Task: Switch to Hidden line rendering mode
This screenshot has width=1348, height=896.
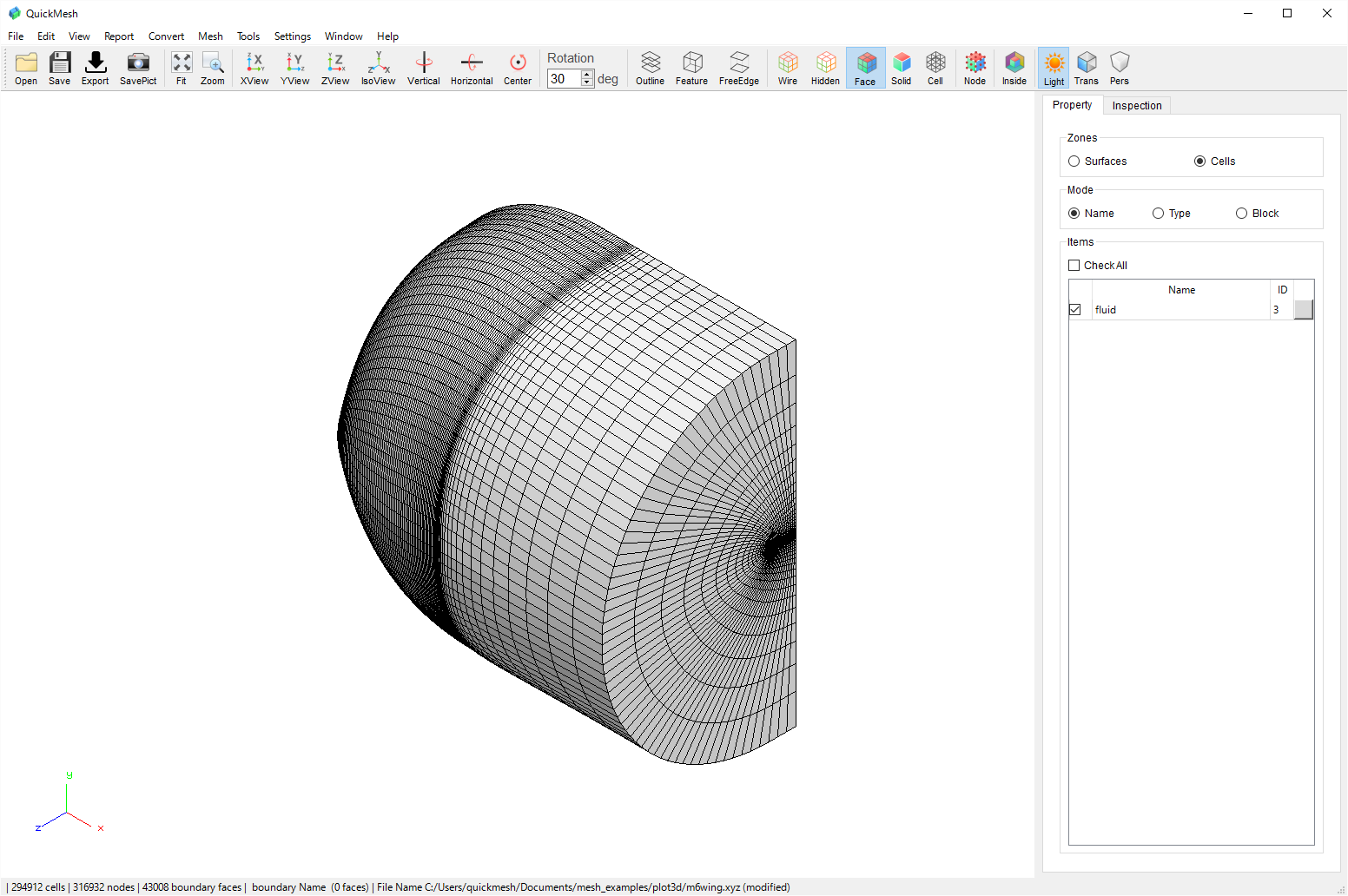Action: (x=826, y=68)
